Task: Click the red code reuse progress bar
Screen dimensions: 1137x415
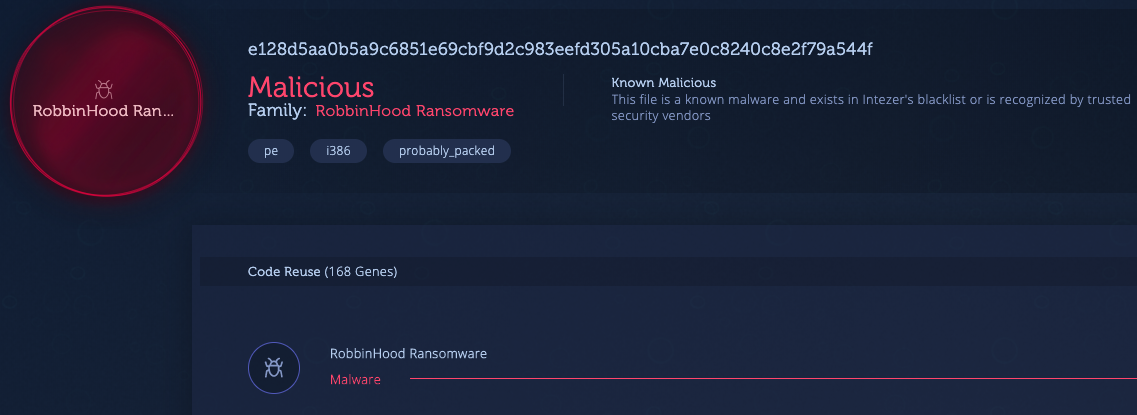Action: [770, 380]
